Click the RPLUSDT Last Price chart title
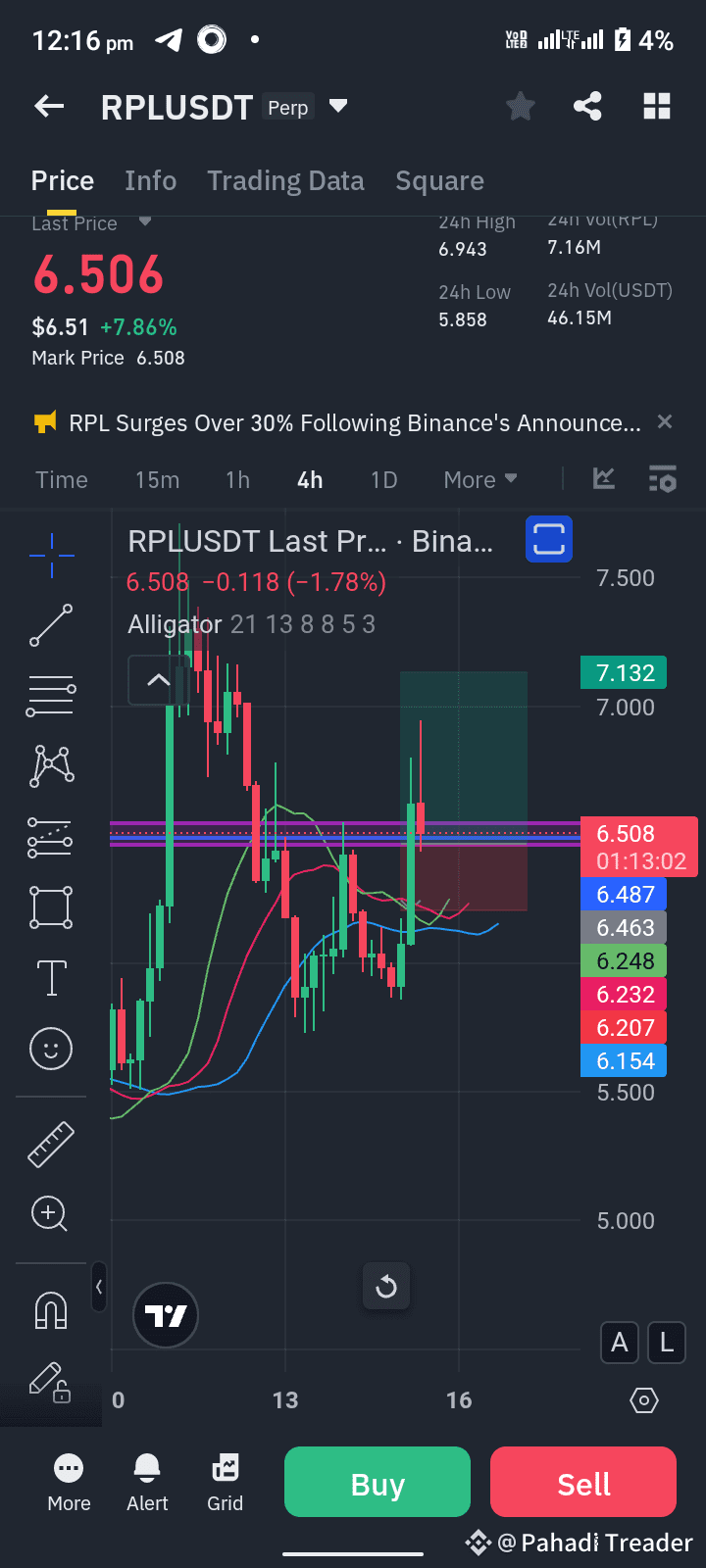This screenshot has height=1568, width=706. (311, 541)
